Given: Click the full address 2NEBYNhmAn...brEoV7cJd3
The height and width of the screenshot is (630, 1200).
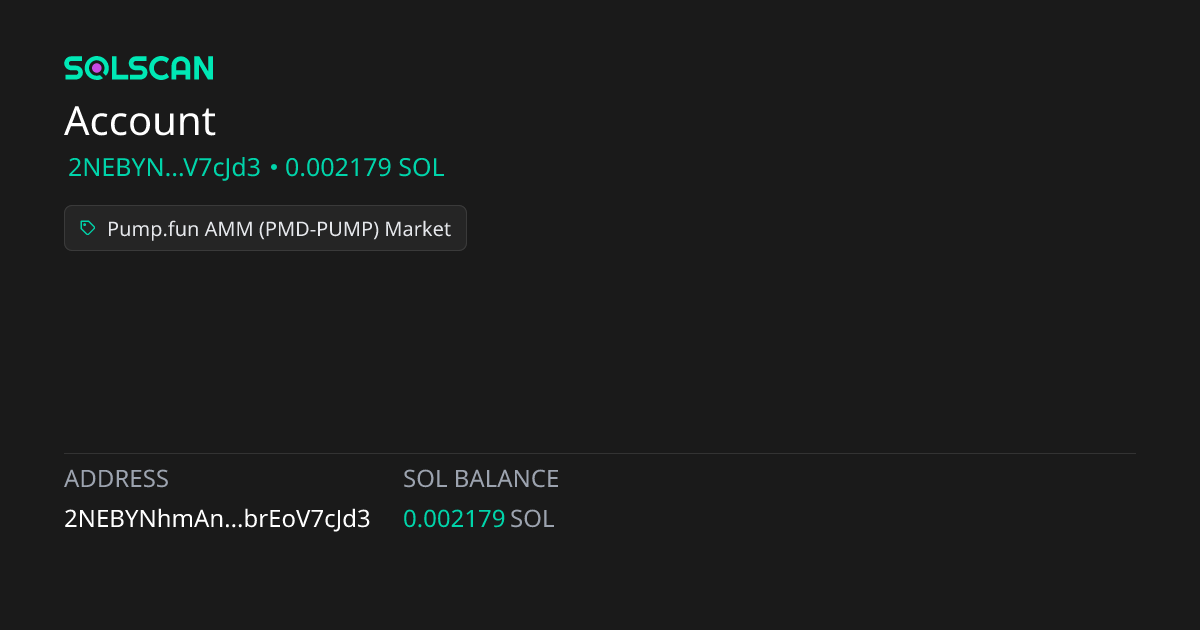Looking at the screenshot, I should 217,519.
